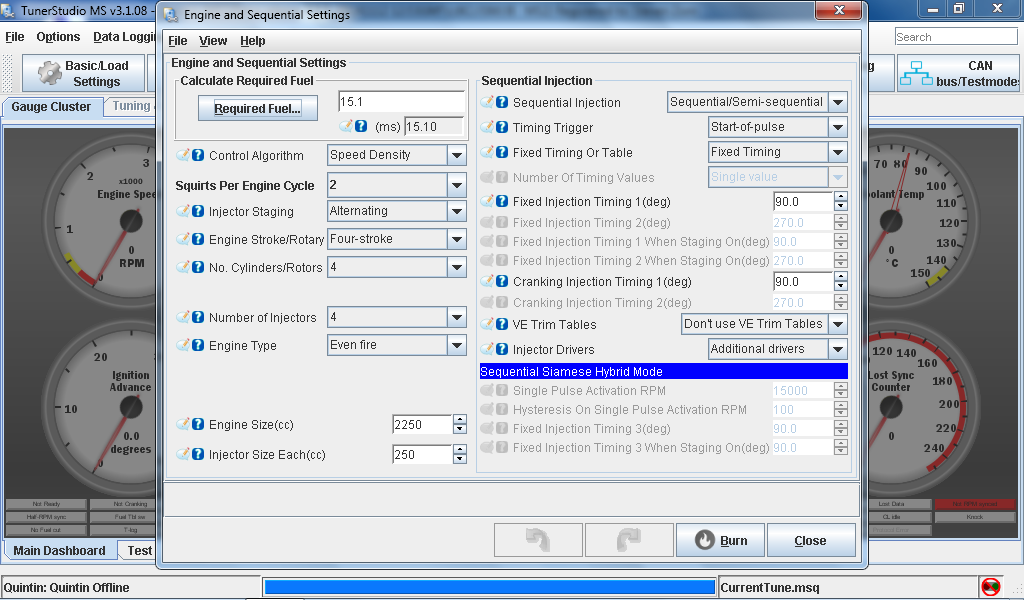Click the offline connection status icon
1024x600 pixels.
(x=991, y=587)
